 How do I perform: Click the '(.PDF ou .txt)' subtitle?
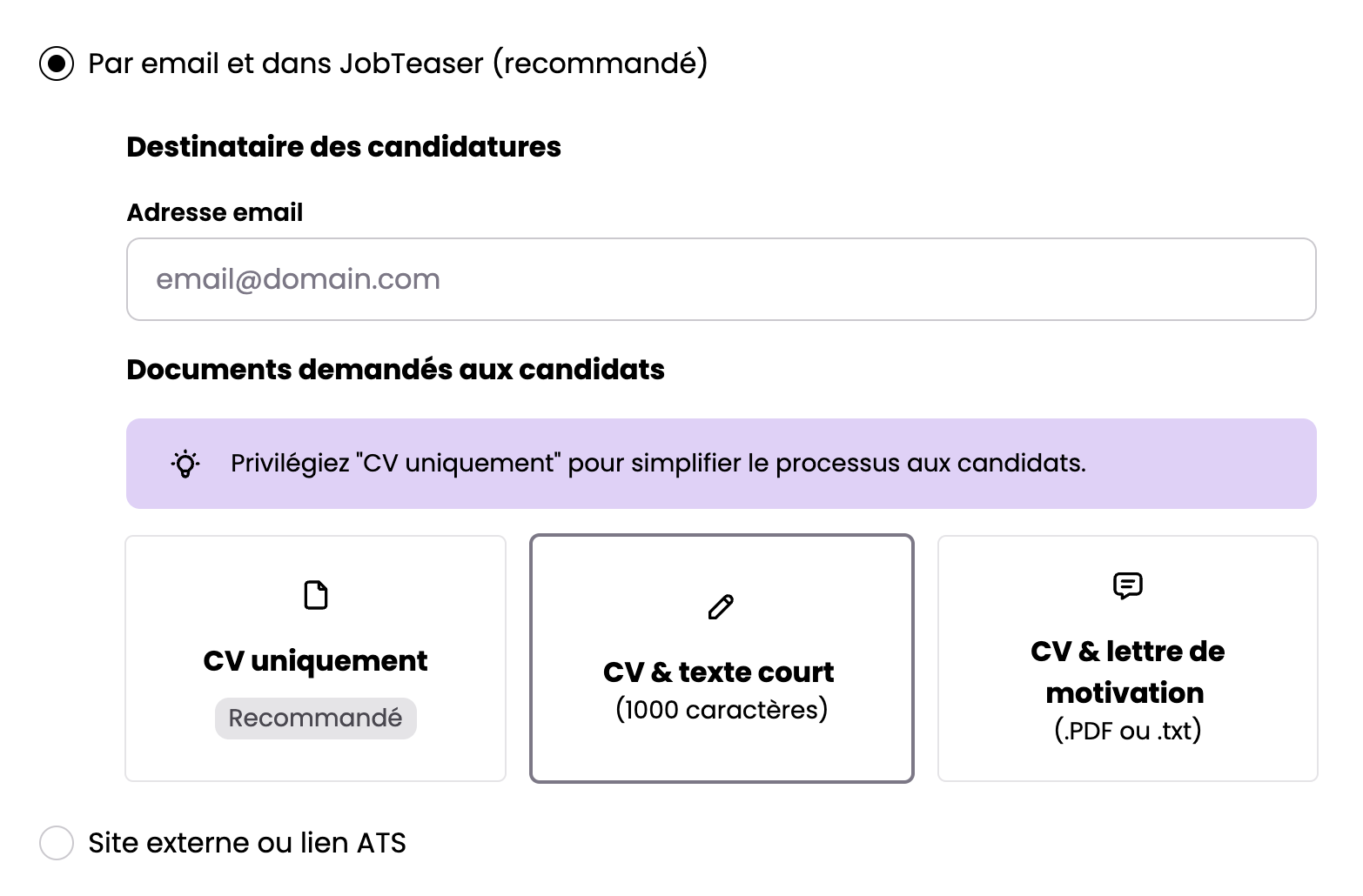1128,730
